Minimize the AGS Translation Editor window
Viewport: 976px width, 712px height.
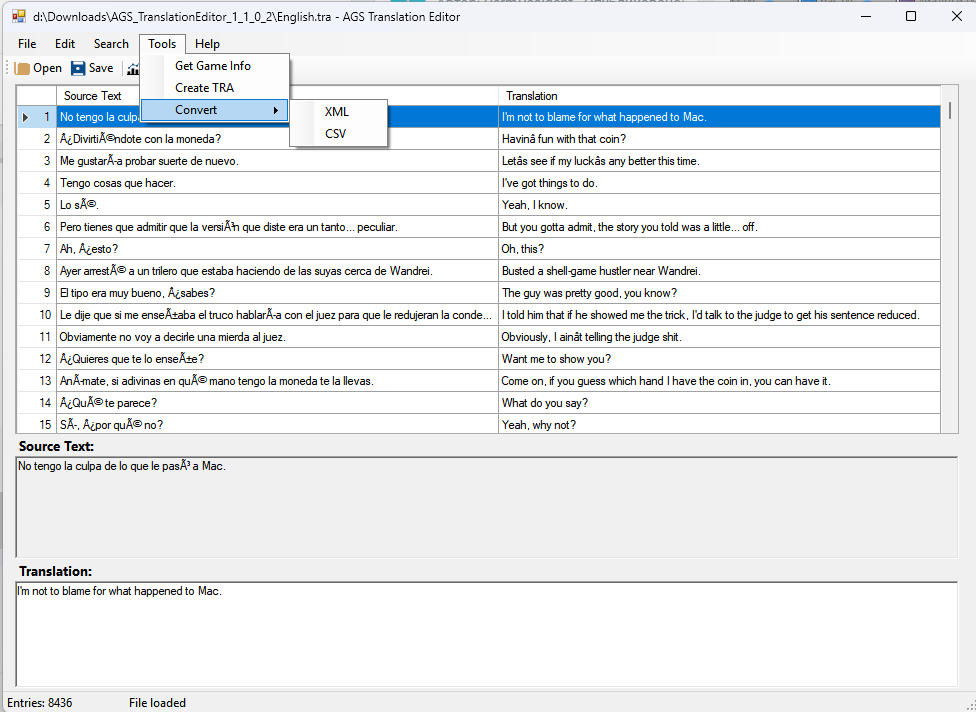866,16
